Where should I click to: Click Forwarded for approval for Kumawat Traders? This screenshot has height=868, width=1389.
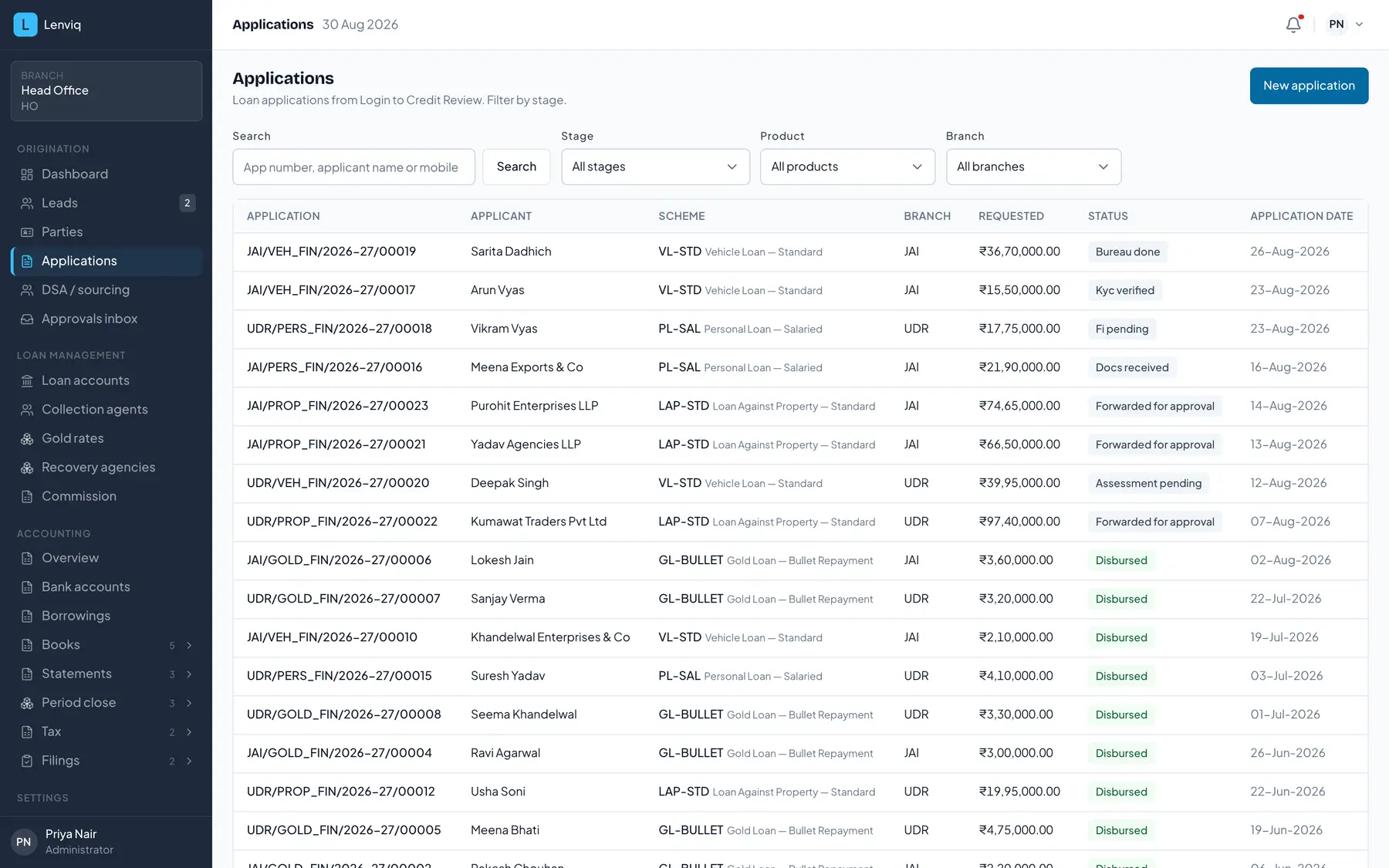tap(1154, 522)
